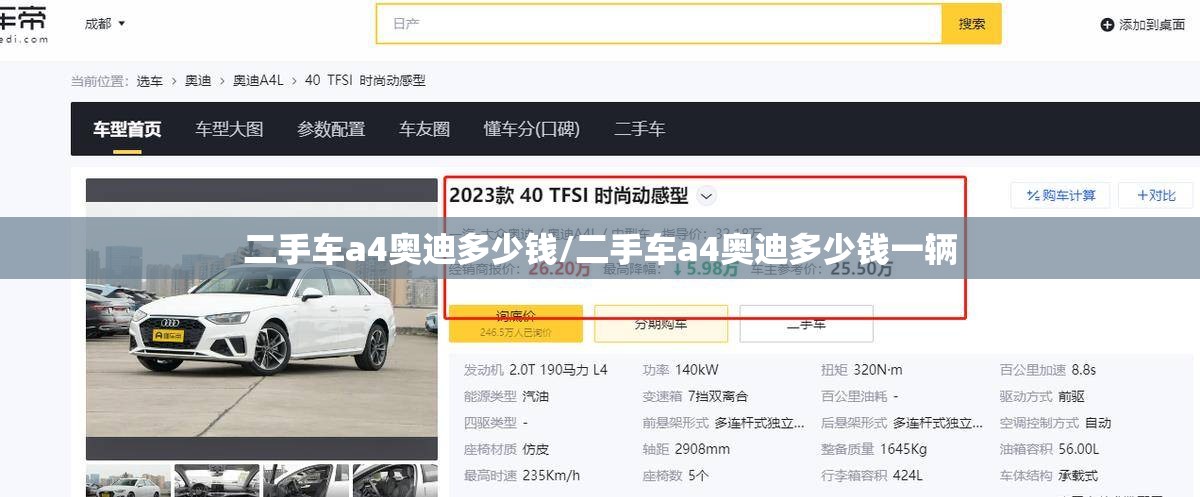Click the white 二手车 button below price
1200x497 pixels.
(x=806, y=323)
